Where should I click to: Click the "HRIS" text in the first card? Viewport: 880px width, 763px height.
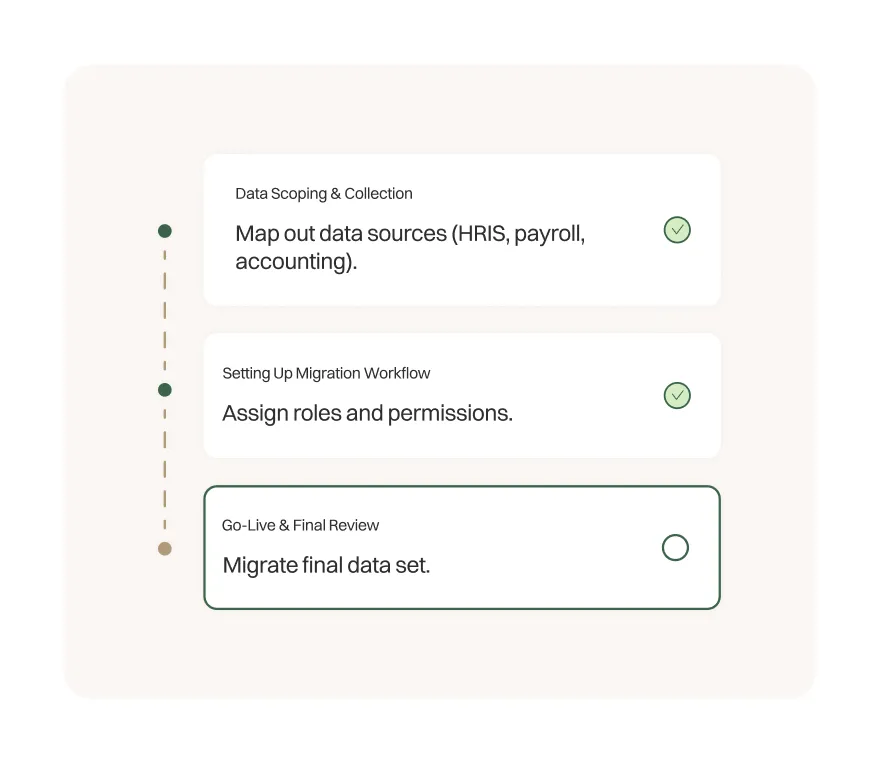(x=479, y=234)
